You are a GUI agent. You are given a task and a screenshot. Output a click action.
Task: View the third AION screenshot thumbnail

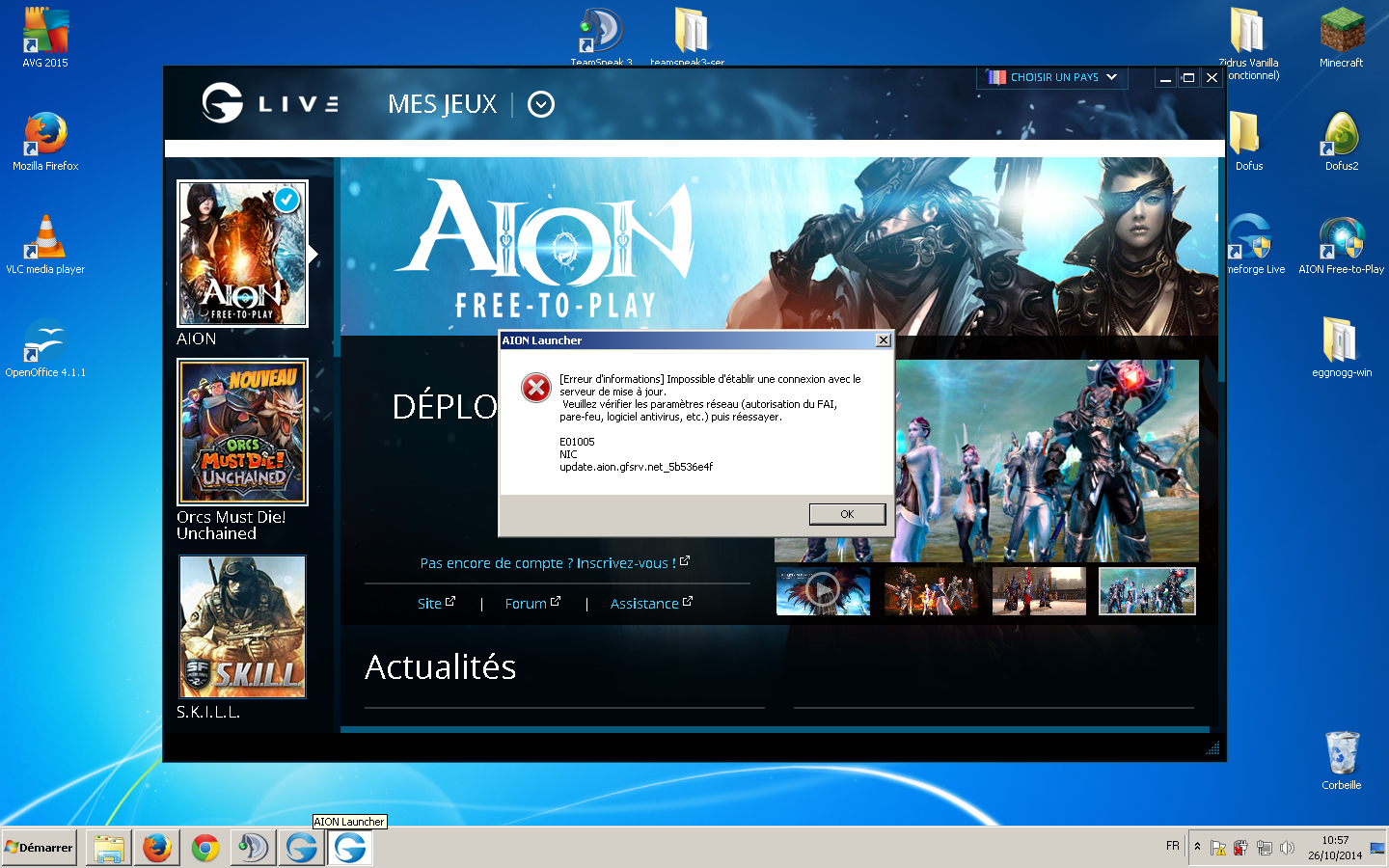[1039, 590]
